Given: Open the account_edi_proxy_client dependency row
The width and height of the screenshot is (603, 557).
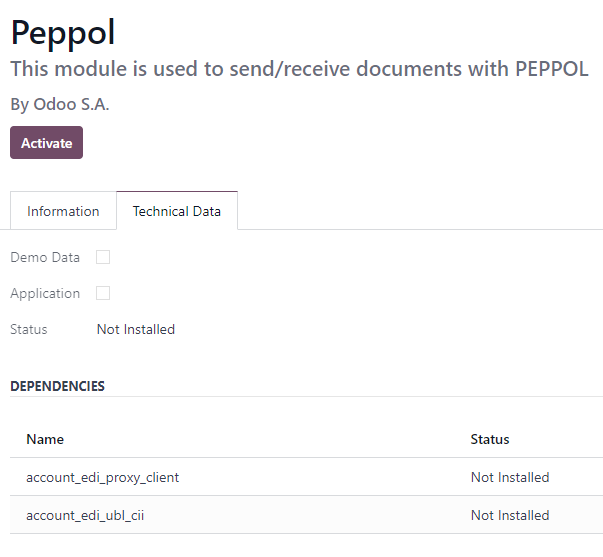Looking at the screenshot, I should coord(306,477).
